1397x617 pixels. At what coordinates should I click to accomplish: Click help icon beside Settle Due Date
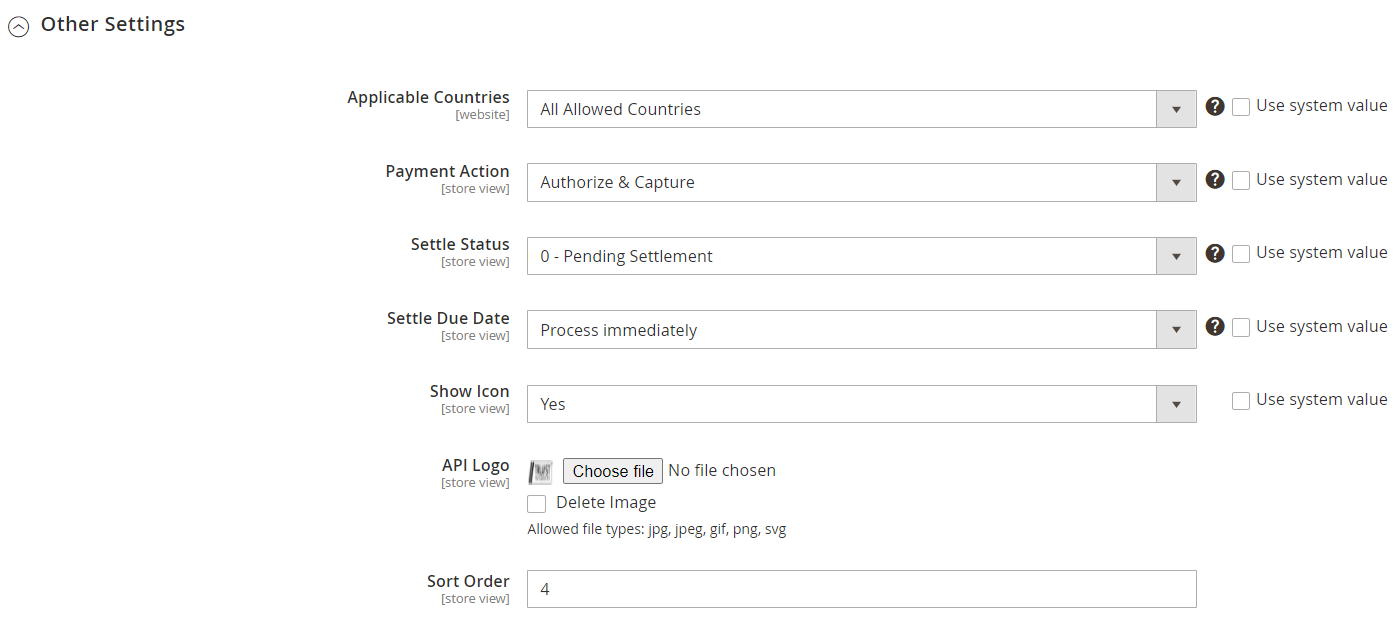pyautogui.click(x=1215, y=327)
